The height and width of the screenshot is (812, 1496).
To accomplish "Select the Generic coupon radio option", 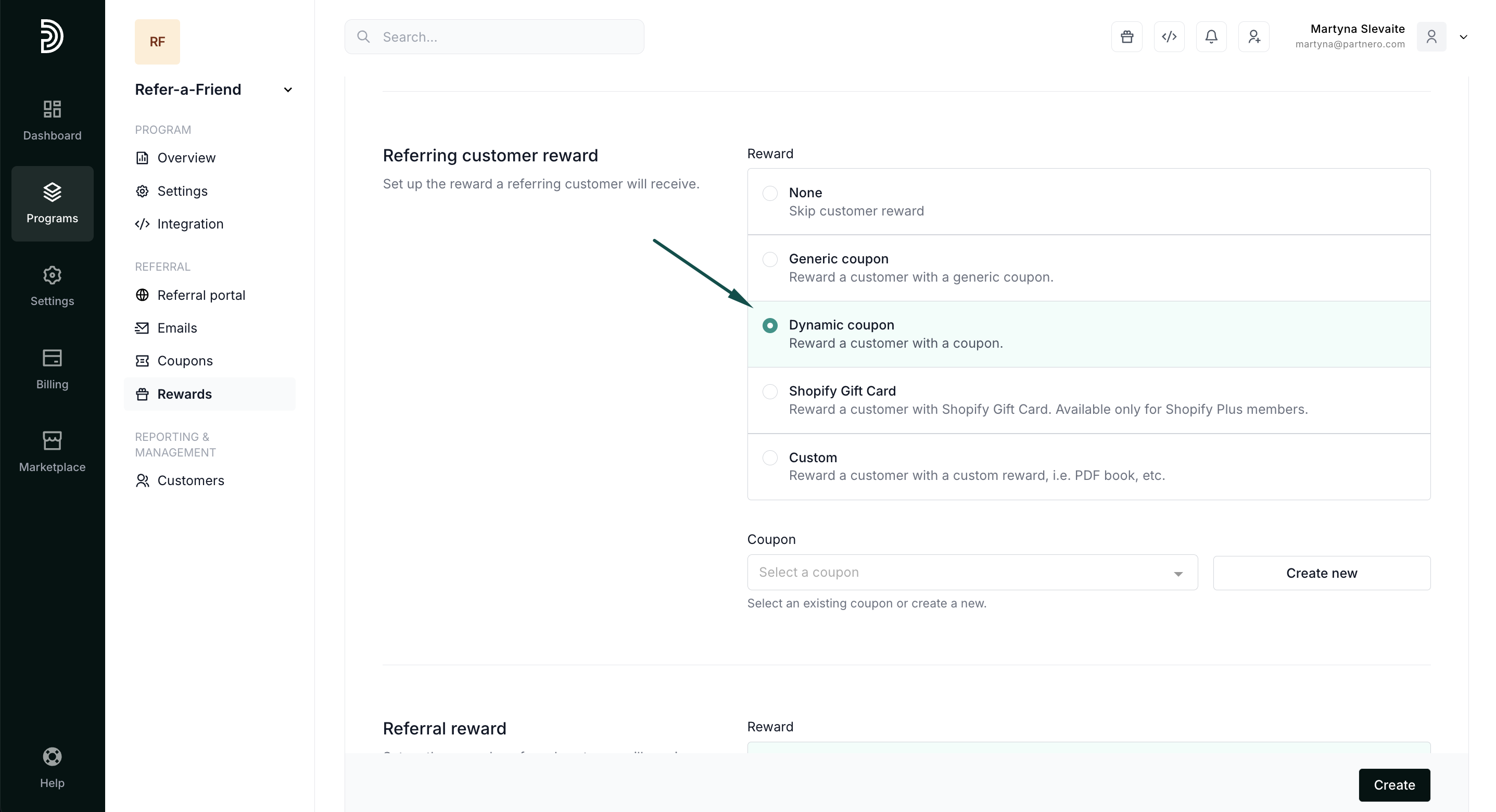I will [769, 259].
